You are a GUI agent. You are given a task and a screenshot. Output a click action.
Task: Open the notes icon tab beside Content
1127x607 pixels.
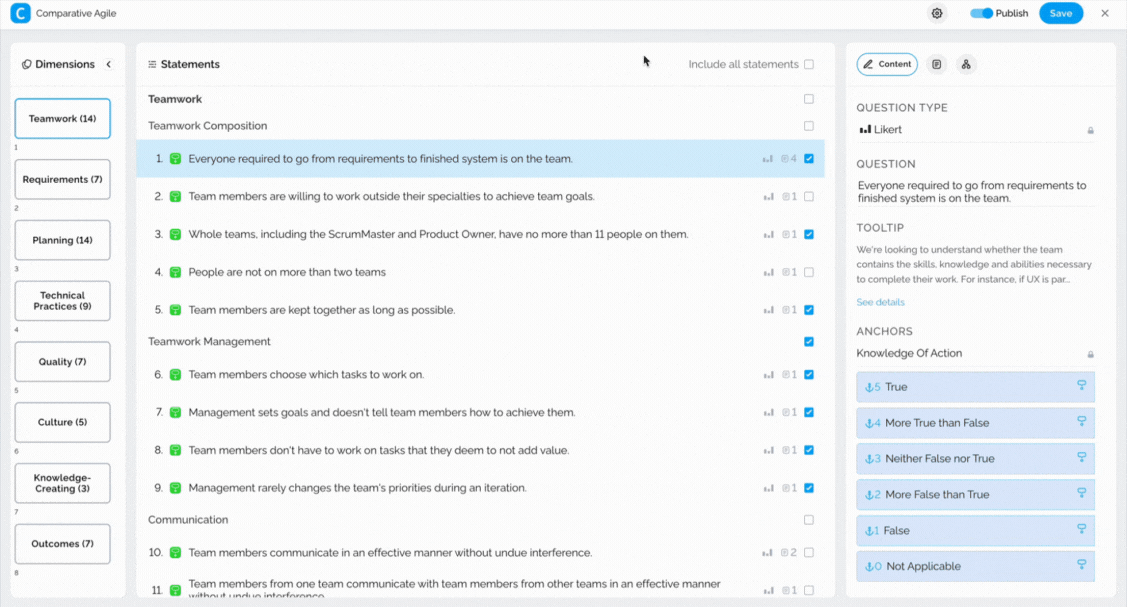click(936, 64)
